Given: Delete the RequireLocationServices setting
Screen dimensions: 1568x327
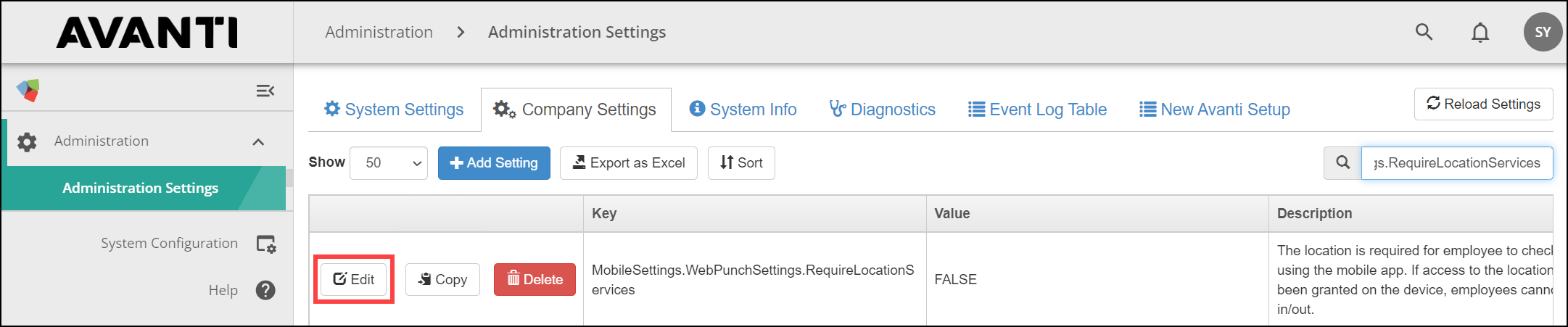Looking at the screenshot, I should pos(535,279).
